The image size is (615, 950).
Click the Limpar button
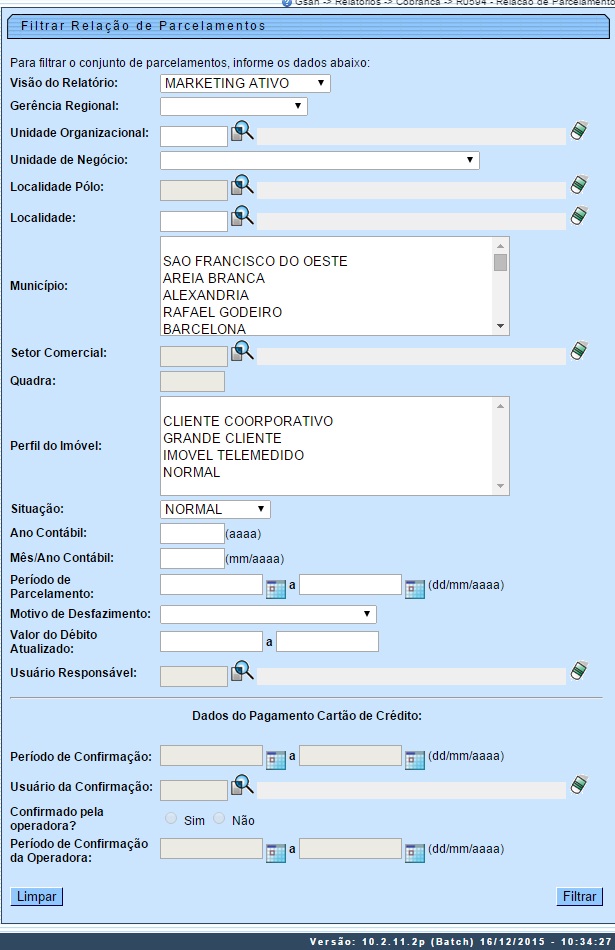pyautogui.click(x=36, y=896)
